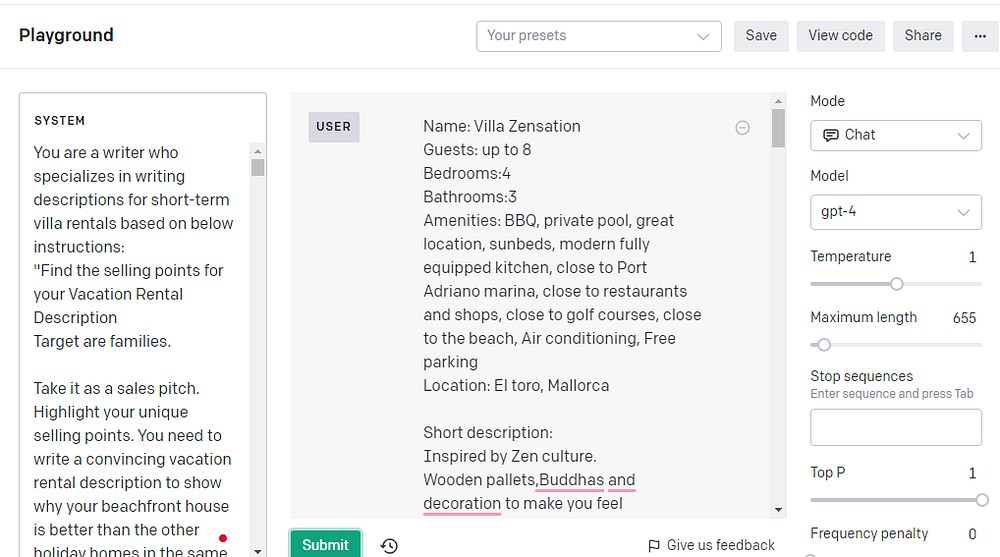Open the Model dropdown showing gpt-4
This screenshot has width=1000, height=557.
(895, 212)
